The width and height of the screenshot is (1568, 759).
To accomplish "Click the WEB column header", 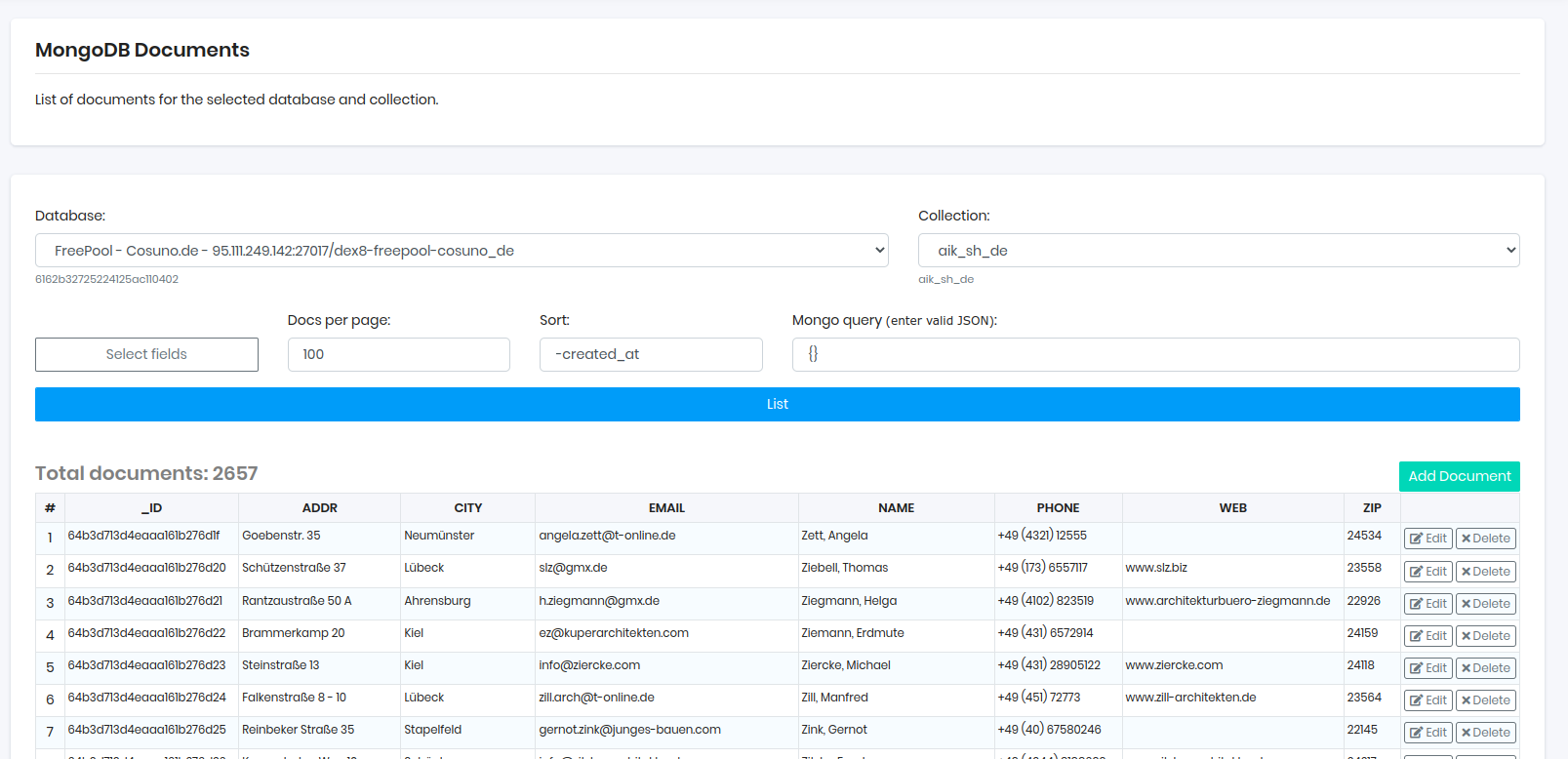I will tap(1233, 508).
